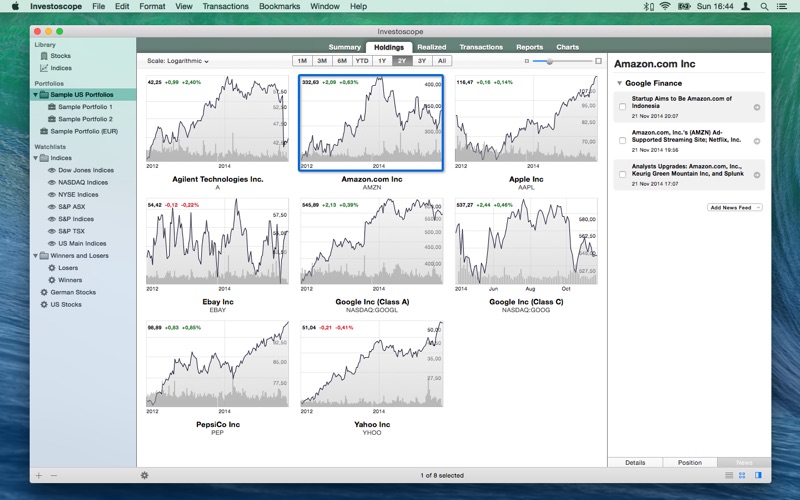Collapse the Google Finance news section
The height and width of the screenshot is (500, 800).
[619, 83]
